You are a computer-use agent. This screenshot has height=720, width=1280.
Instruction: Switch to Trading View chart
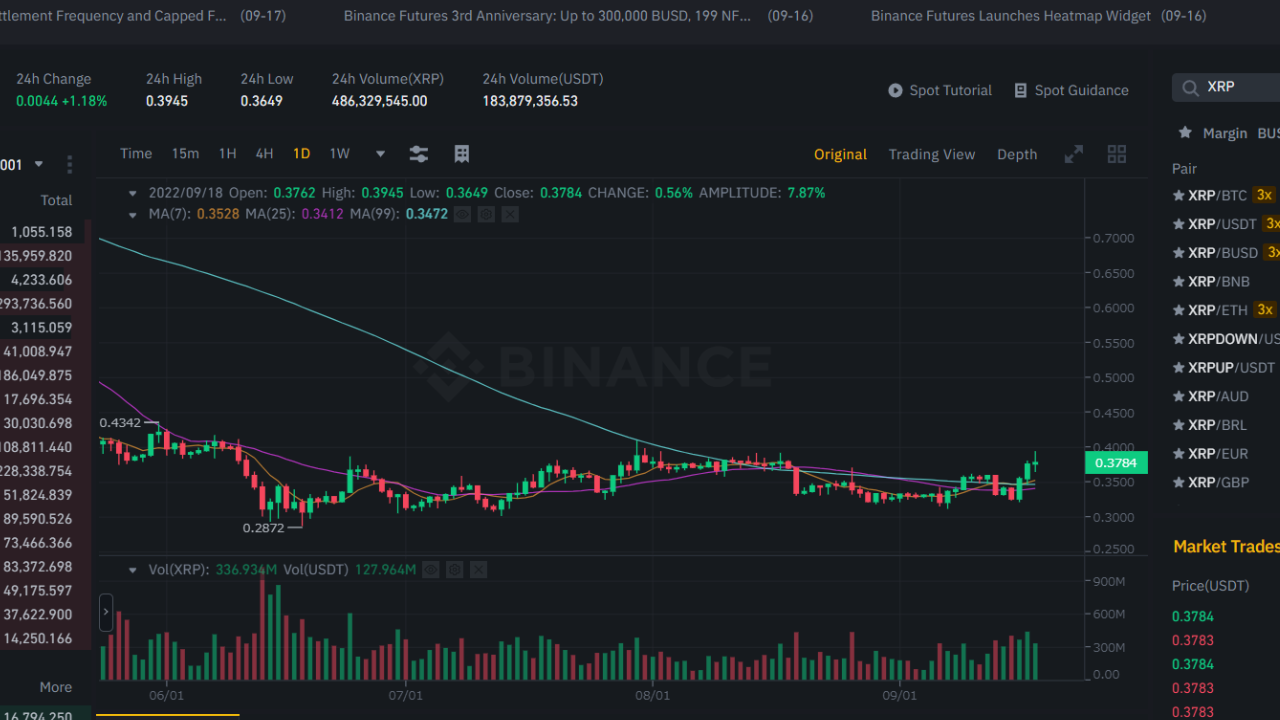click(x=932, y=154)
